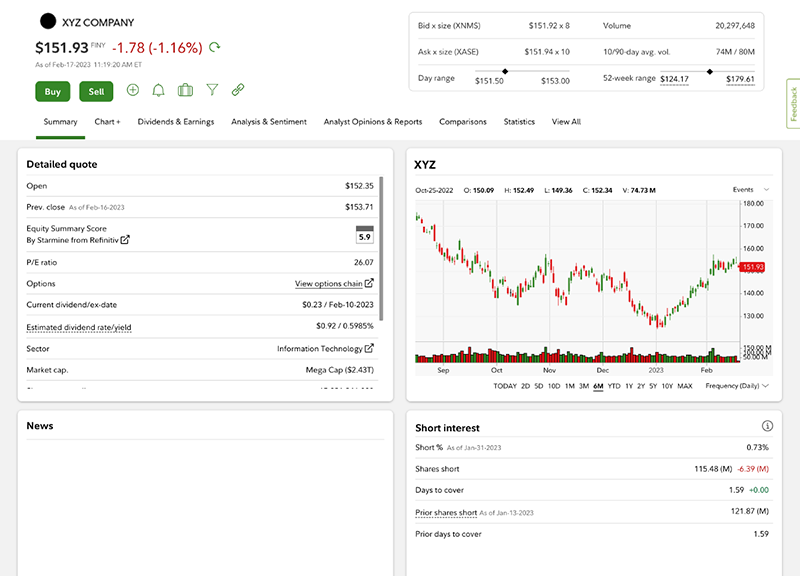Image resolution: width=800 pixels, height=576 pixels.
Task: Open the bell alert icon
Action: coord(158,90)
